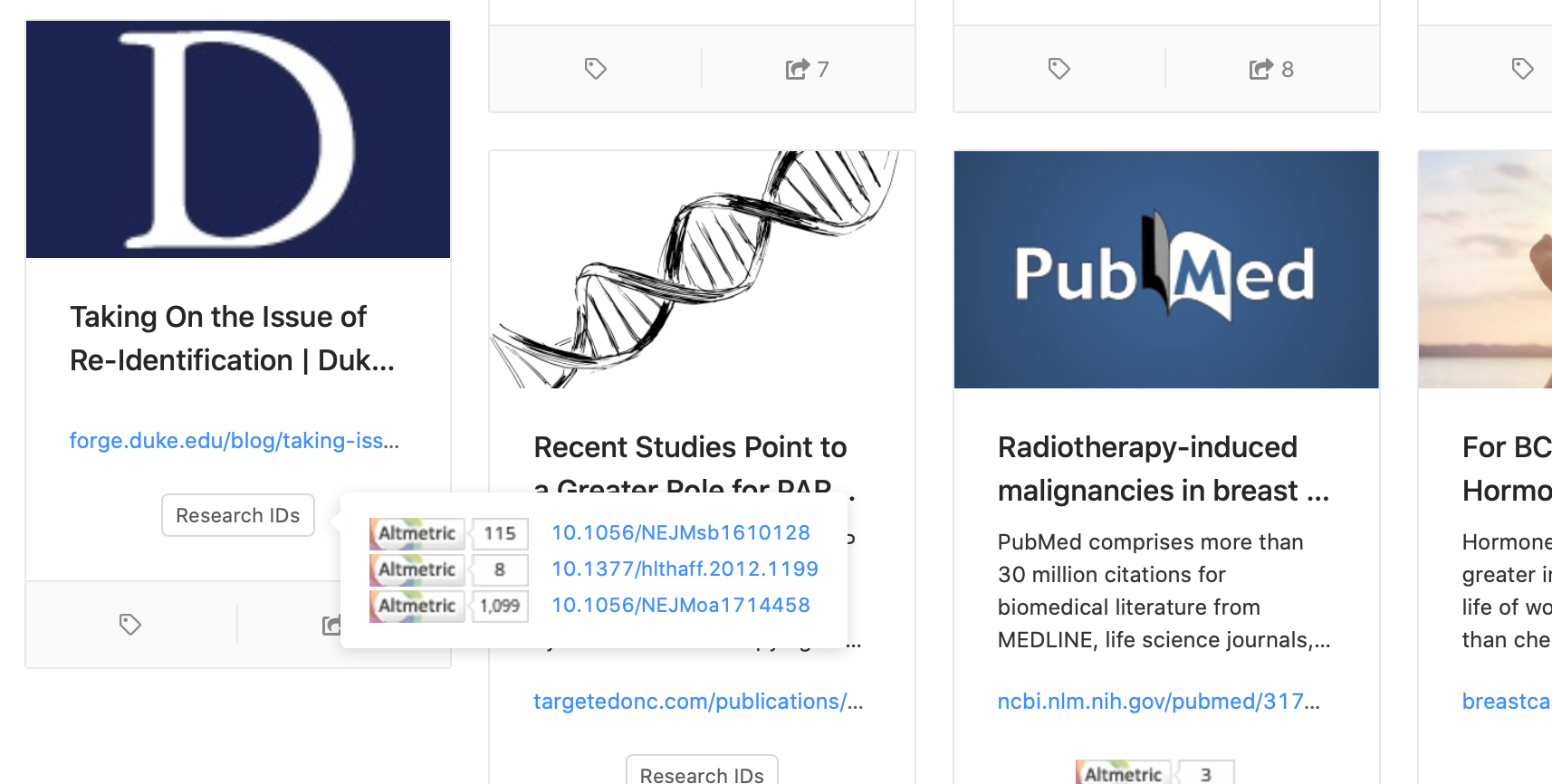Open targetedonc.com publications link
Viewport: 1552px width, 784px height.
click(698, 702)
